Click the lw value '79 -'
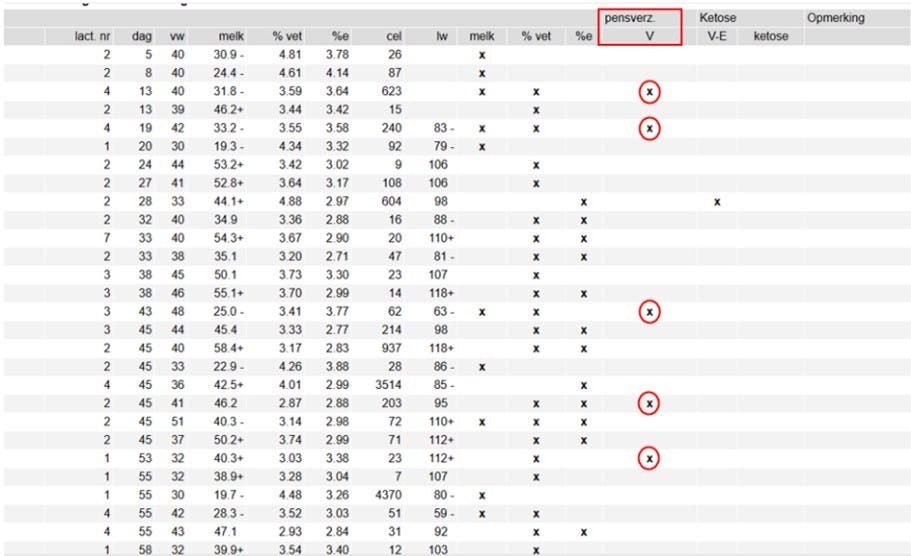Image resolution: width=911 pixels, height=556 pixels. click(x=444, y=146)
